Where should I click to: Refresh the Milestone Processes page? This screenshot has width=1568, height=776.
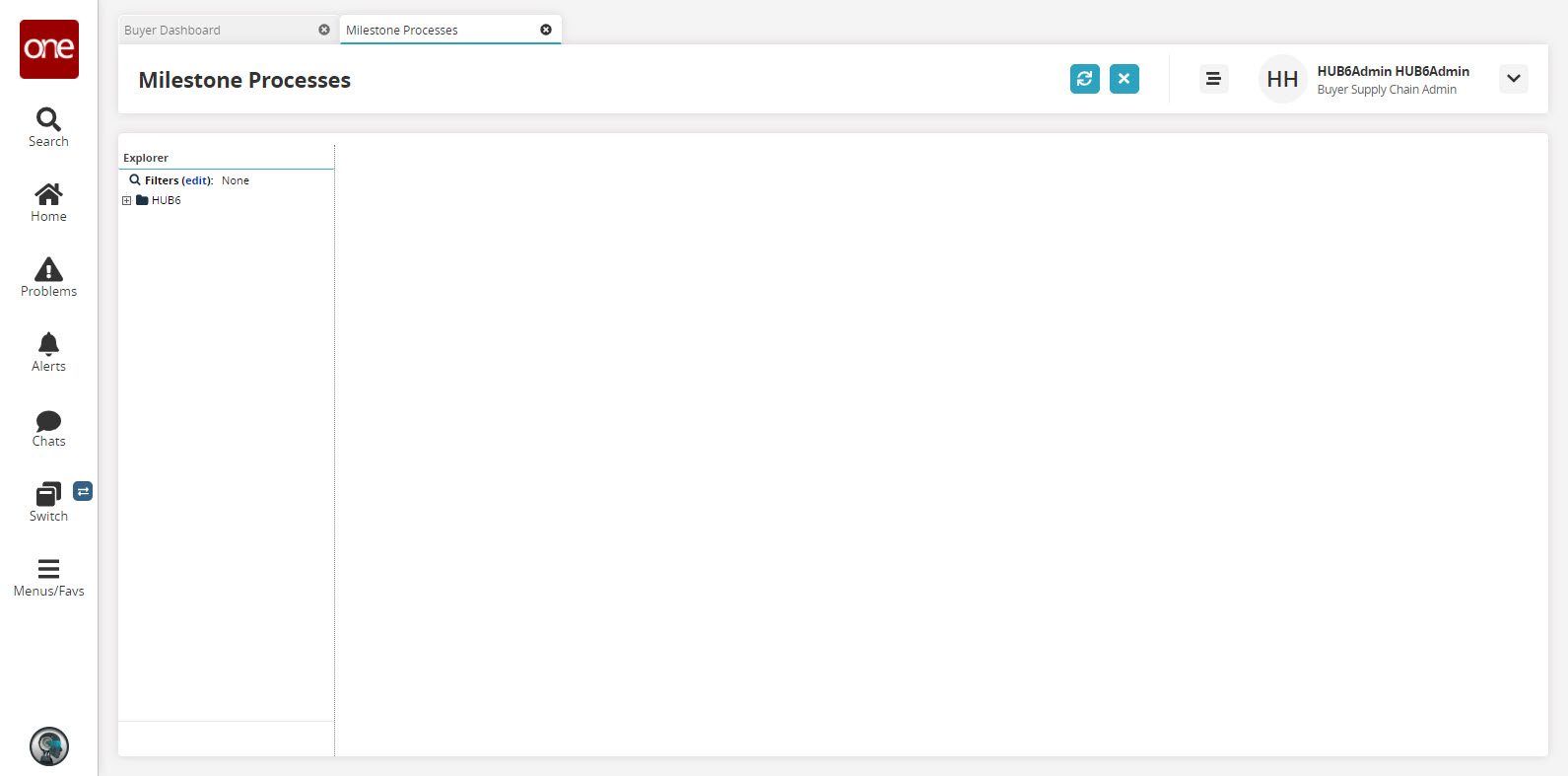click(1085, 79)
